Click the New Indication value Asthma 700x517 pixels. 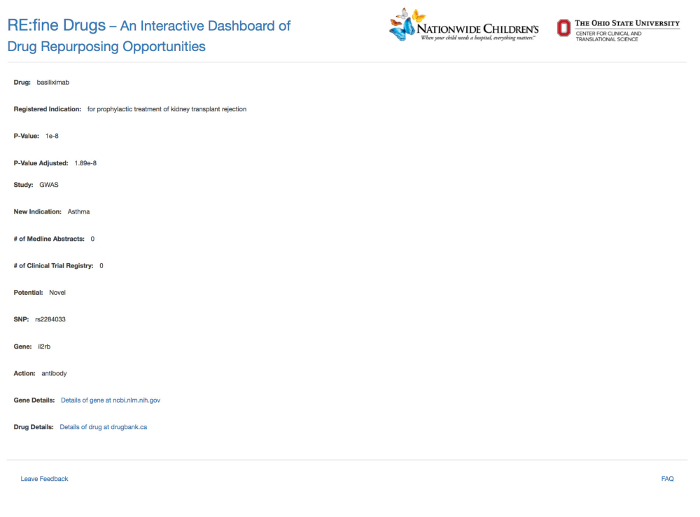[79, 212]
